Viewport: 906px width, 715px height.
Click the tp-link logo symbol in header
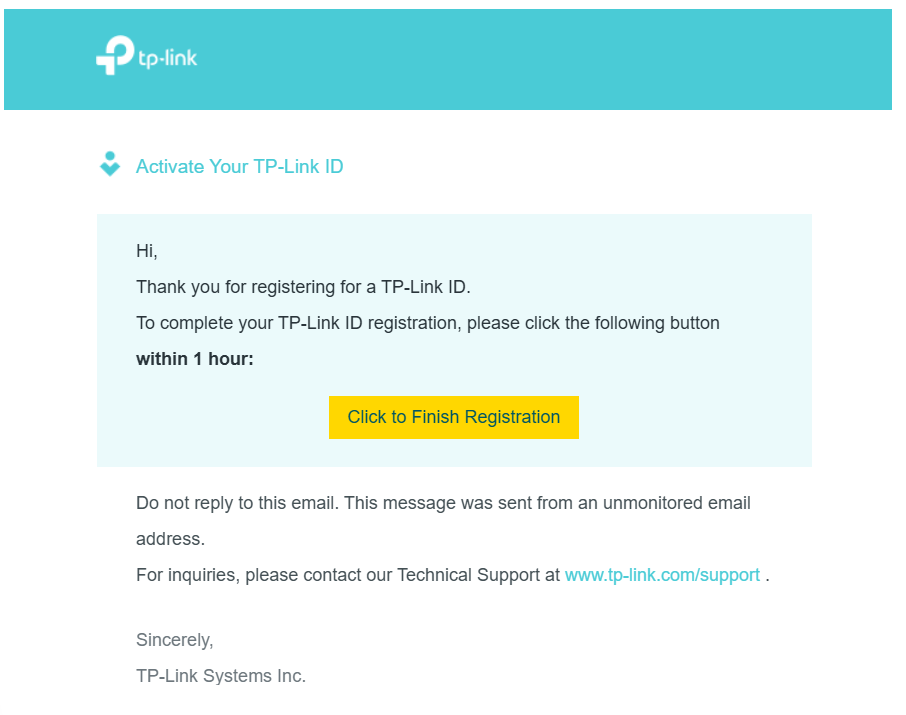[x=115, y=55]
